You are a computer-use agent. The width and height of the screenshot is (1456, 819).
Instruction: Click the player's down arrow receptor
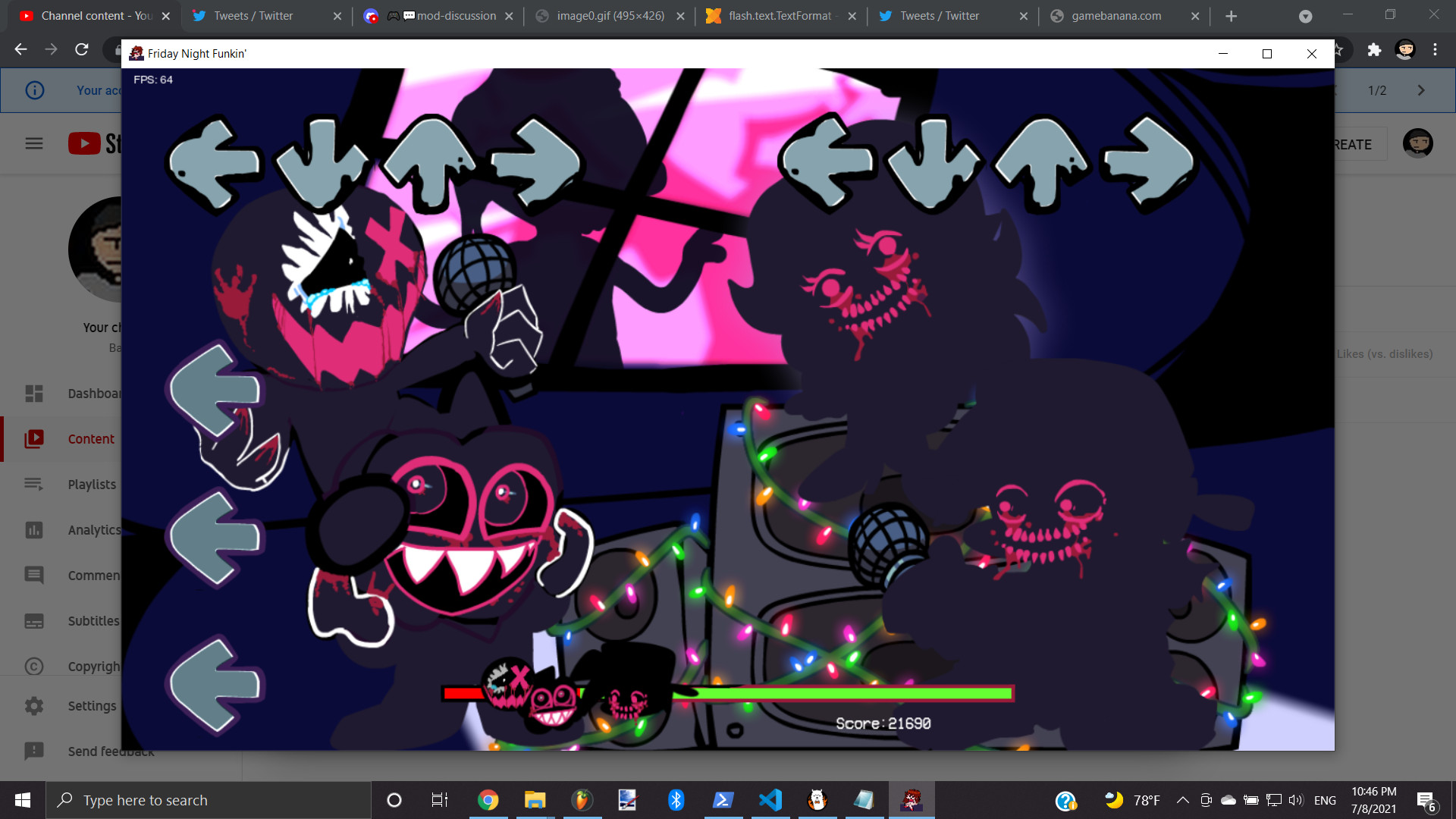tap(934, 163)
